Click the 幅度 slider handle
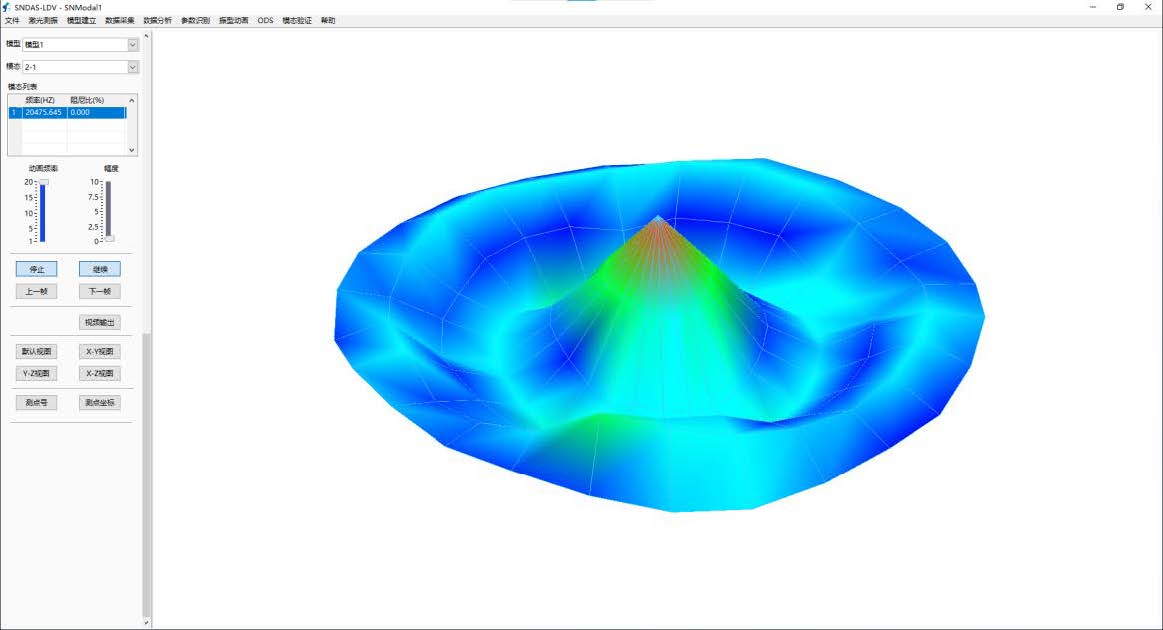The height and width of the screenshot is (630, 1163). tap(109, 238)
